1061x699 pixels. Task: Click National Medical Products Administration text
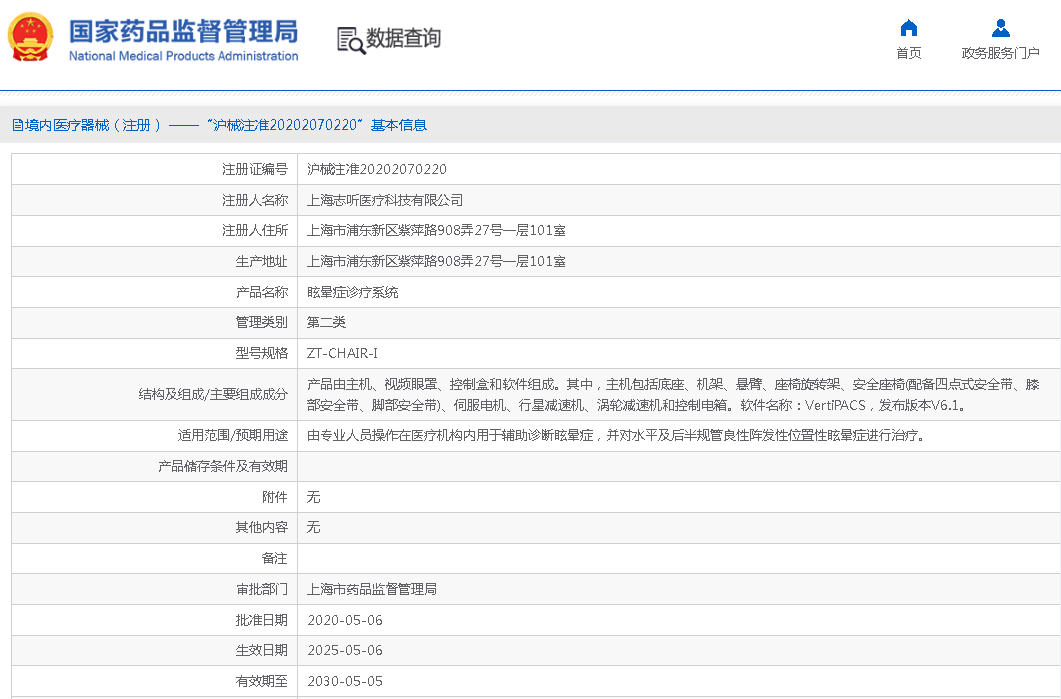click(x=183, y=57)
